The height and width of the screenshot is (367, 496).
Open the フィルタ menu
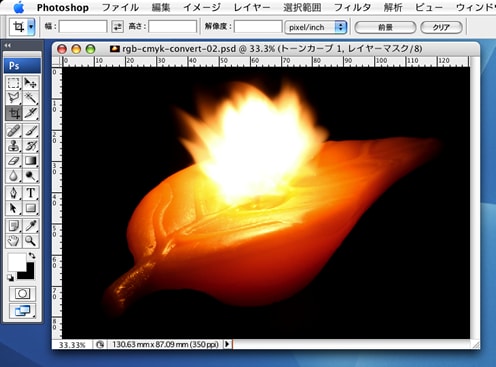pyautogui.click(x=352, y=7)
